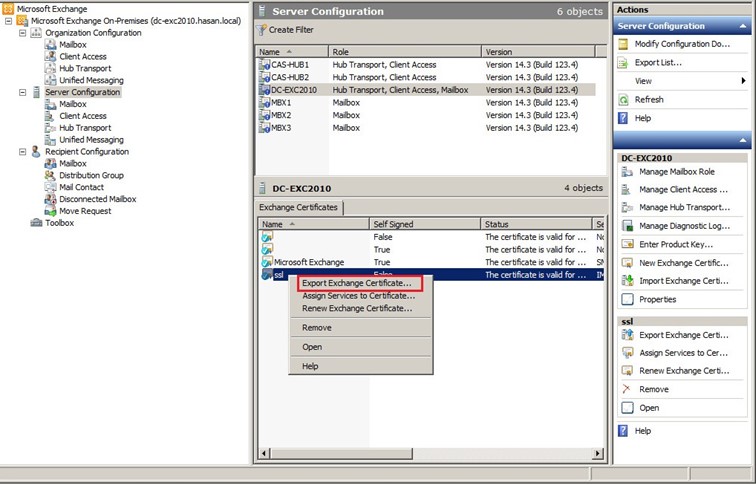Screen dimensions: 756x485
Task: Click Enter Product Key icon
Action: coord(627,244)
